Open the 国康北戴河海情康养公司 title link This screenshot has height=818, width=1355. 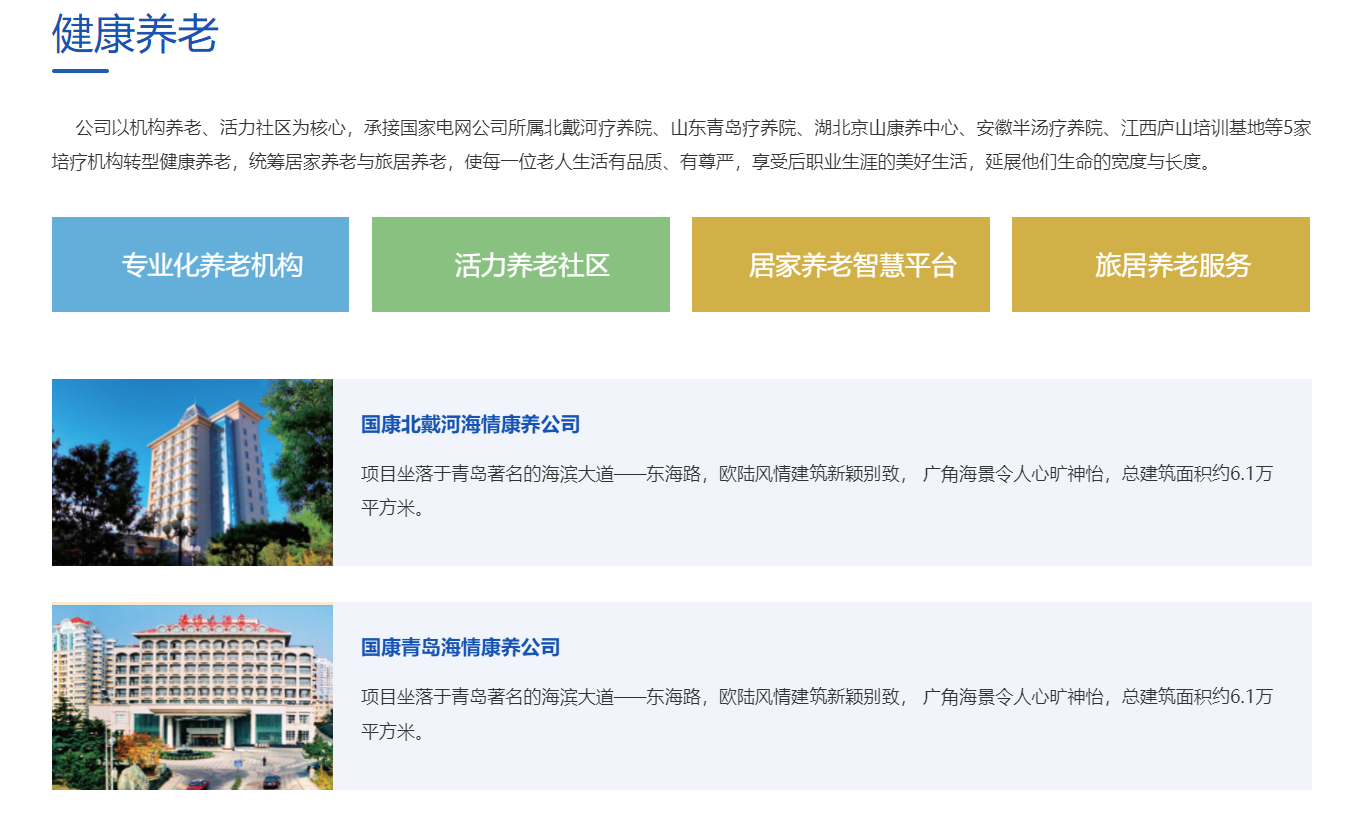pos(470,424)
